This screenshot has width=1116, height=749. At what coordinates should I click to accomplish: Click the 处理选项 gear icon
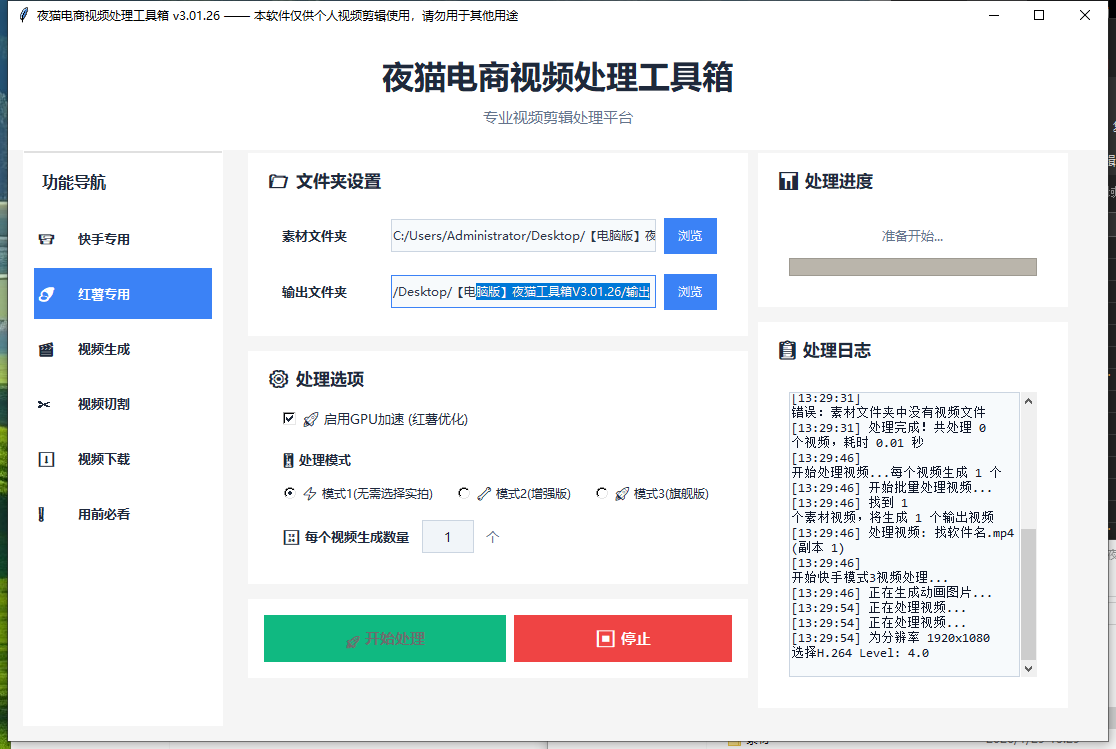tap(278, 378)
